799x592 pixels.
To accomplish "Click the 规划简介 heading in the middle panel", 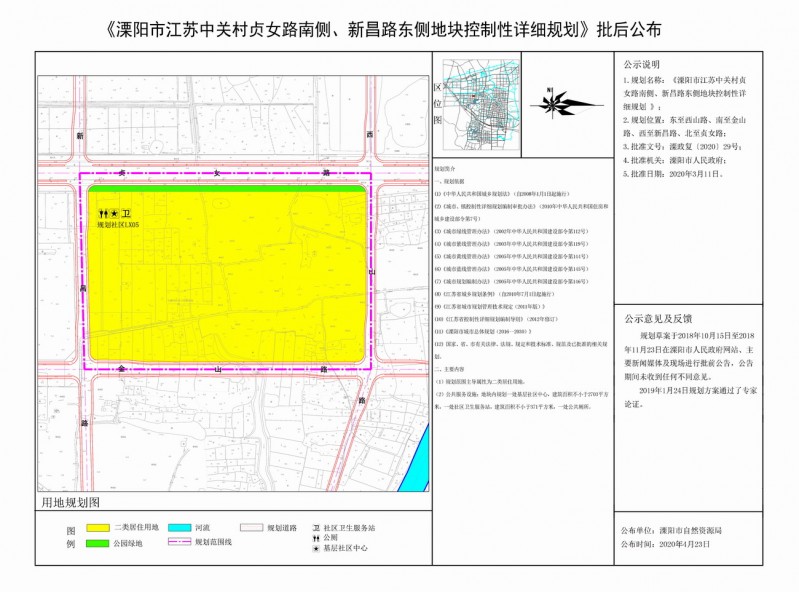I will pyautogui.click(x=444, y=169).
